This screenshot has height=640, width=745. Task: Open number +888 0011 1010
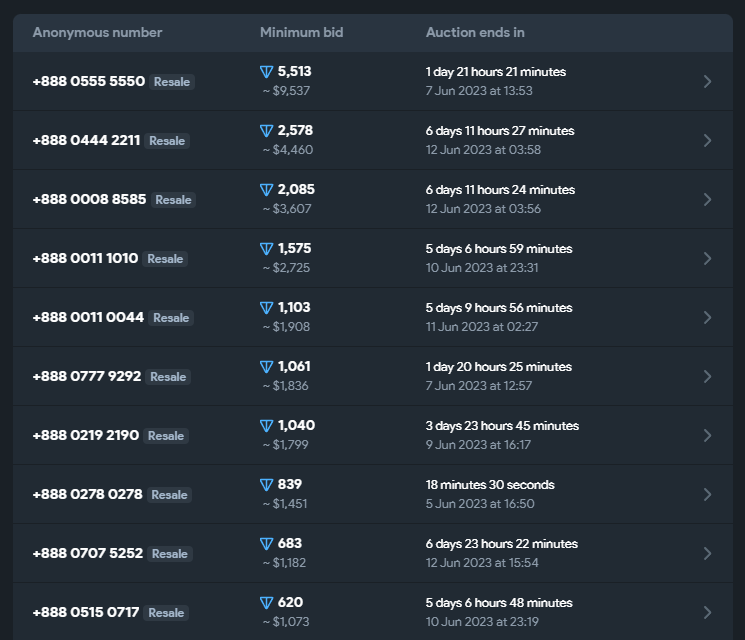(86, 258)
